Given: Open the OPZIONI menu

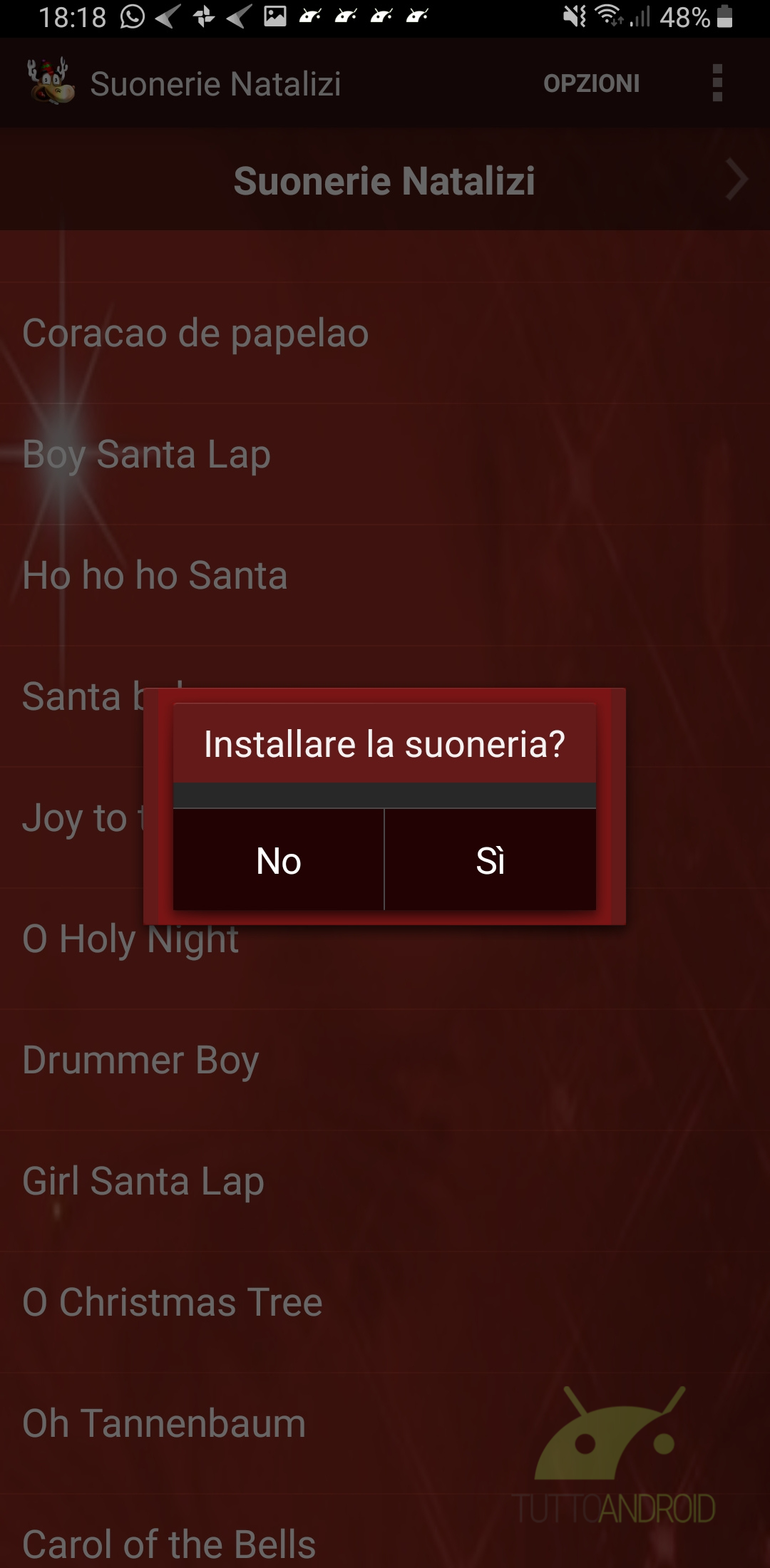Looking at the screenshot, I should point(591,83).
